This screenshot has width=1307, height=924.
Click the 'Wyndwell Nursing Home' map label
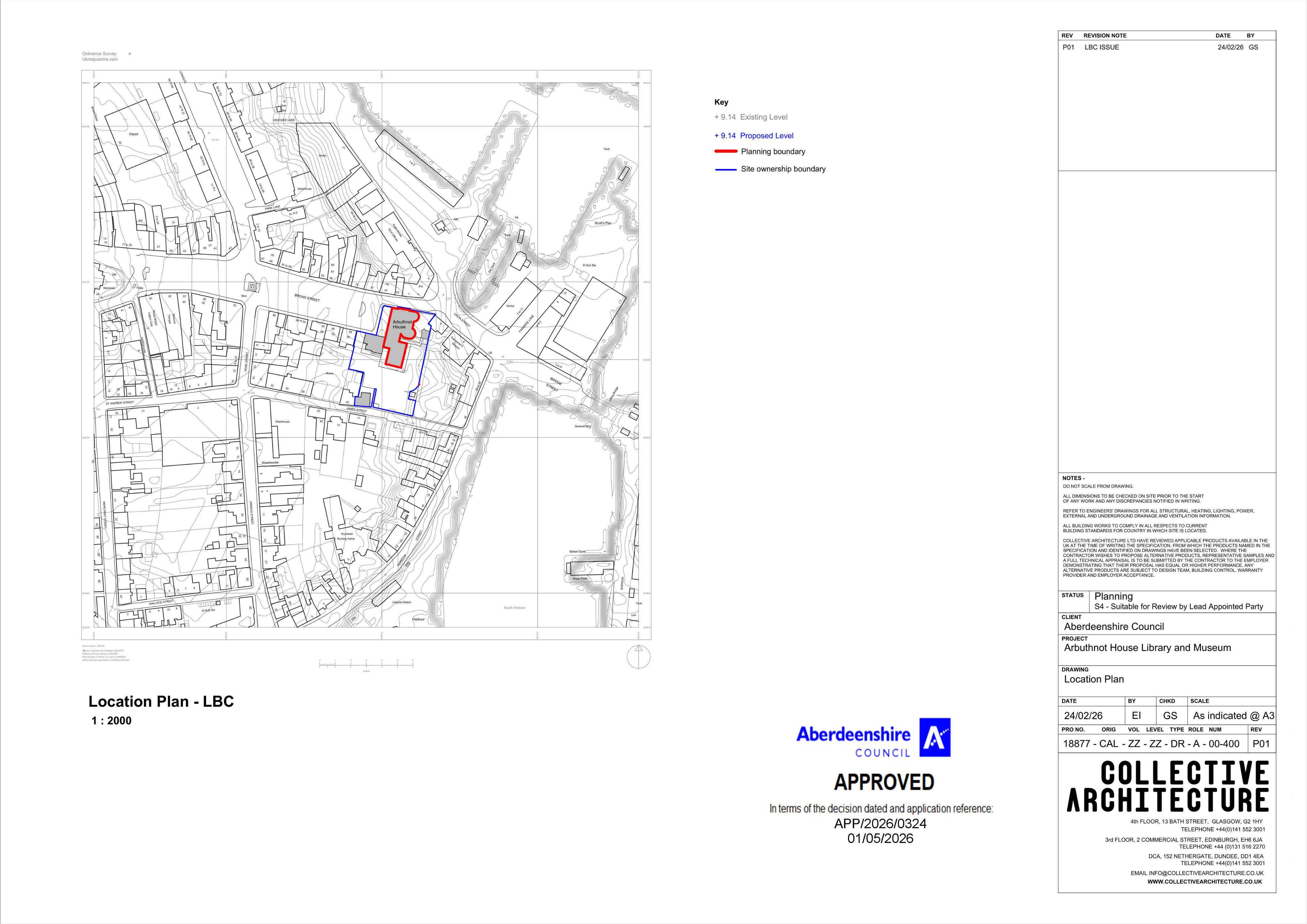pyautogui.click(x=346, y=536)
